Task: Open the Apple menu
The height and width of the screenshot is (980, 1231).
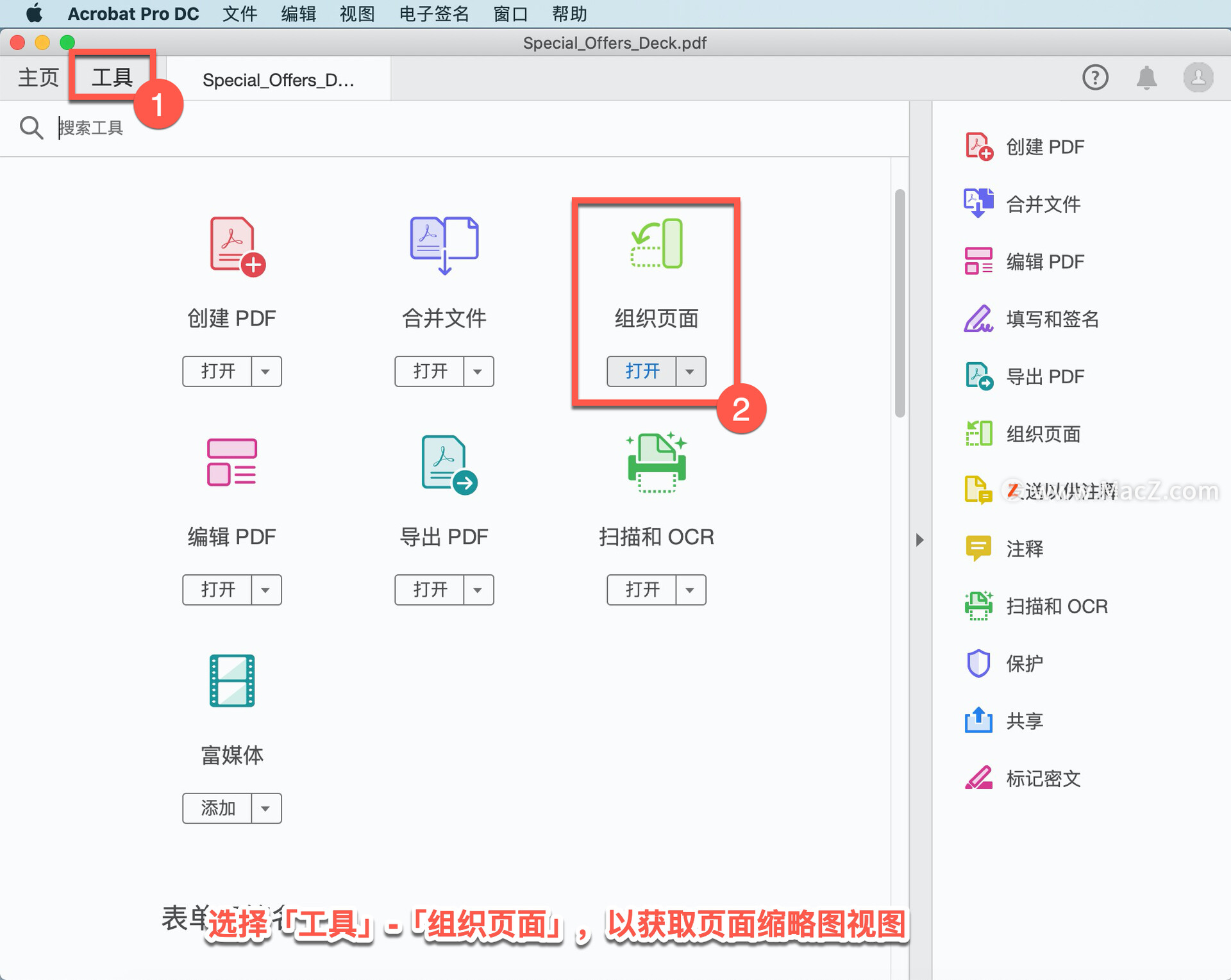Action: (x=34, y=13)
